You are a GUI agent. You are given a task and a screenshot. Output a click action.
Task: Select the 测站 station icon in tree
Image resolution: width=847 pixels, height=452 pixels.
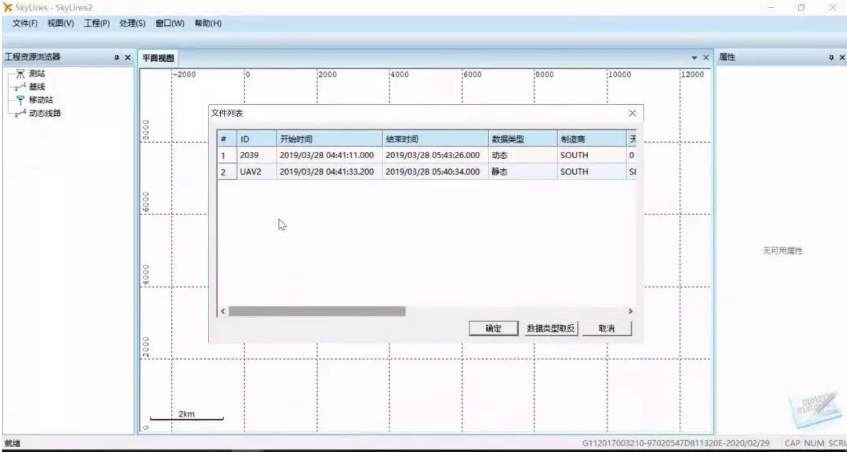coord(19,74)
